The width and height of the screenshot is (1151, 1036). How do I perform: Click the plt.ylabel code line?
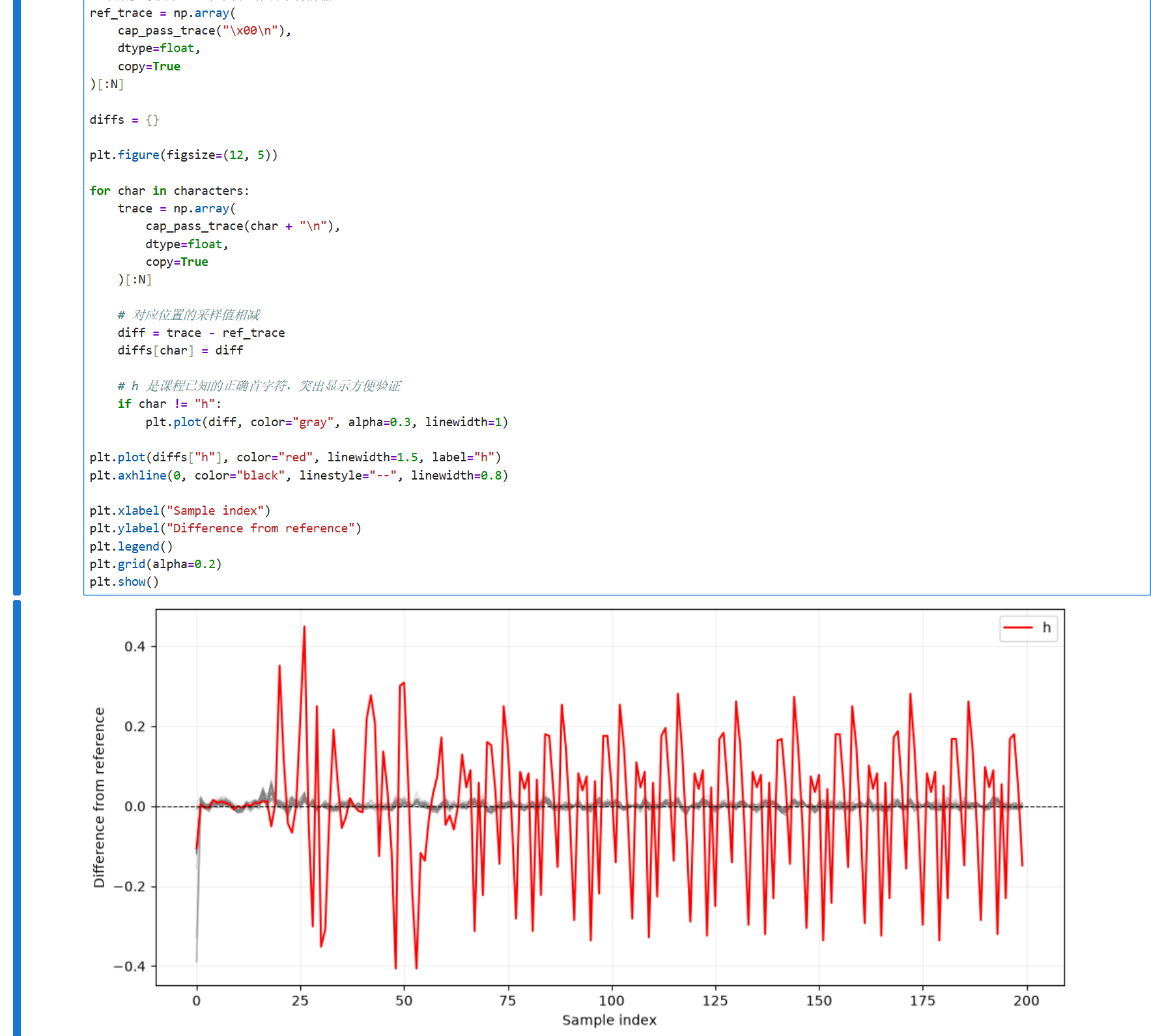(x=225, y=528)
